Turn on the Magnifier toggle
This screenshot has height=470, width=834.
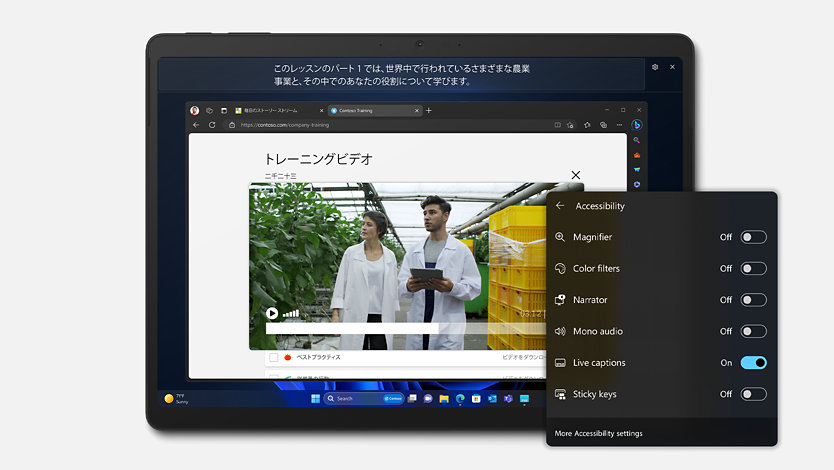pos(753,237)
